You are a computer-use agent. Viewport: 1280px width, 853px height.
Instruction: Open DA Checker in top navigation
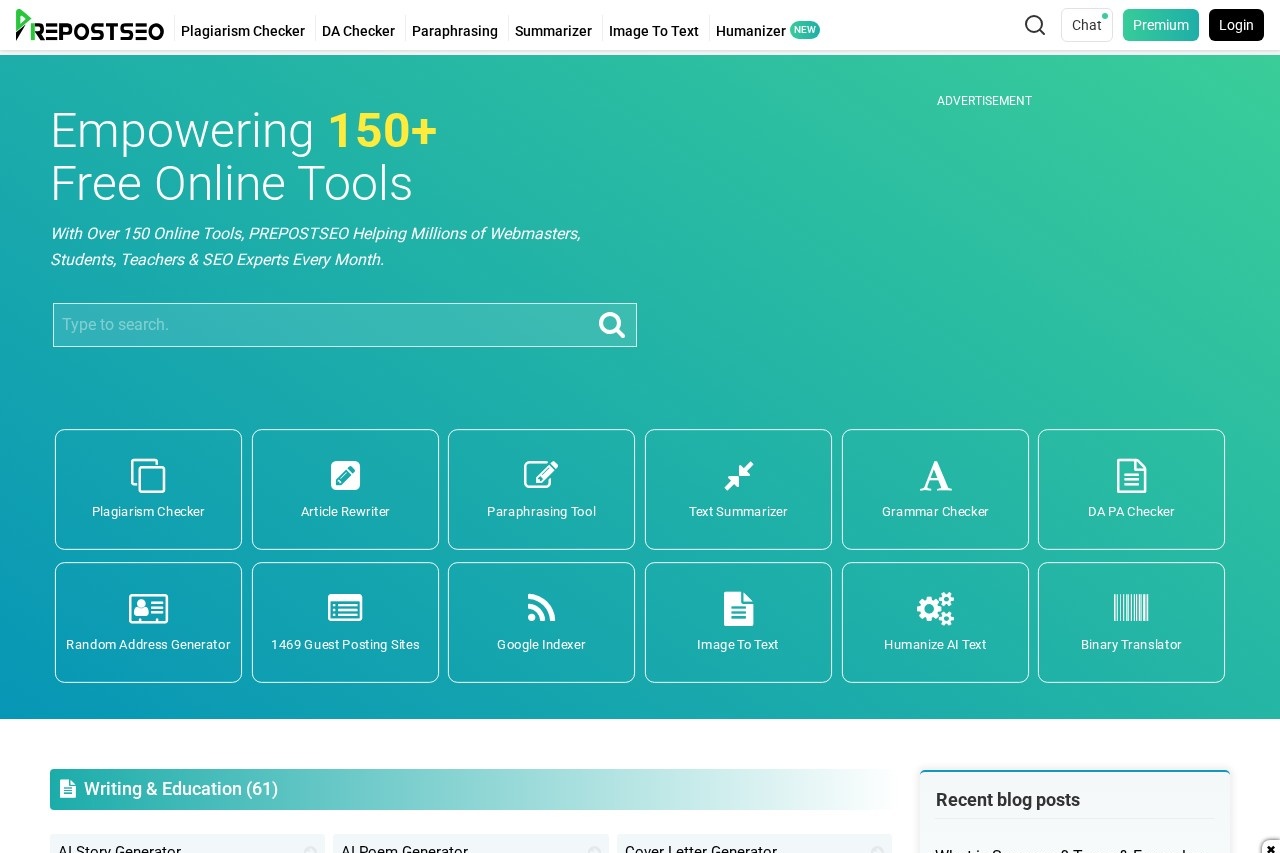[x=358, y=31]
